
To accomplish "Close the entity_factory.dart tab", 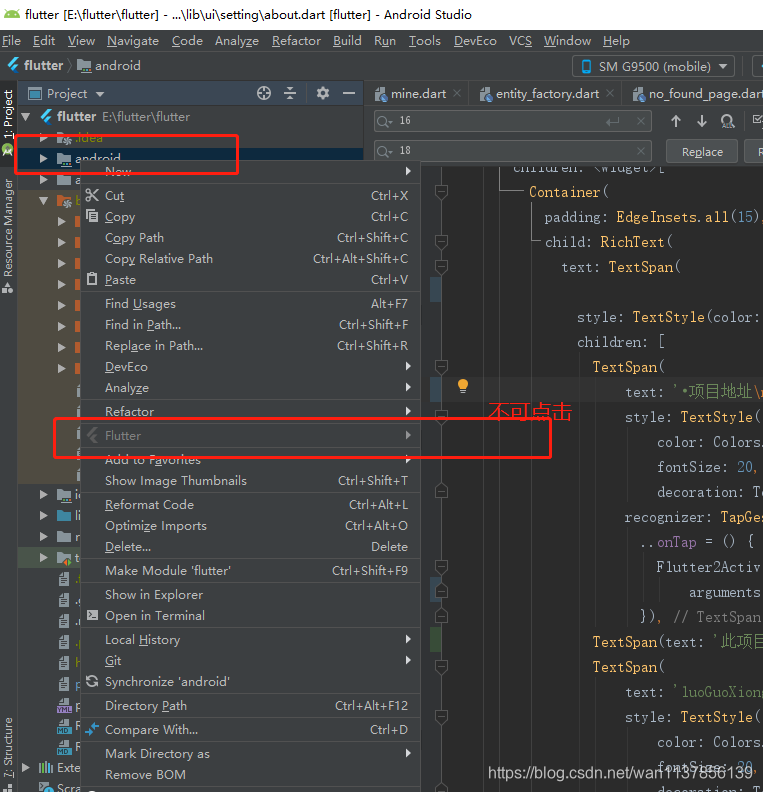I will click(x=610, y=93).
